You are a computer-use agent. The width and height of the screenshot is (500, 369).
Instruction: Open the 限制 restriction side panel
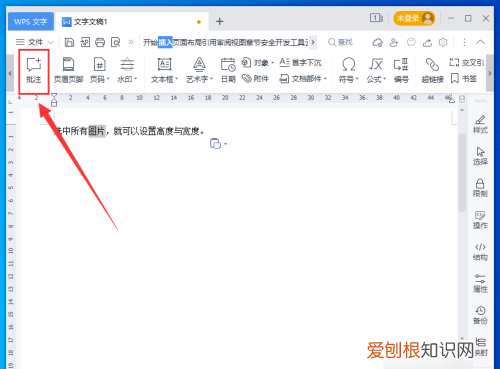coord(480,188)
